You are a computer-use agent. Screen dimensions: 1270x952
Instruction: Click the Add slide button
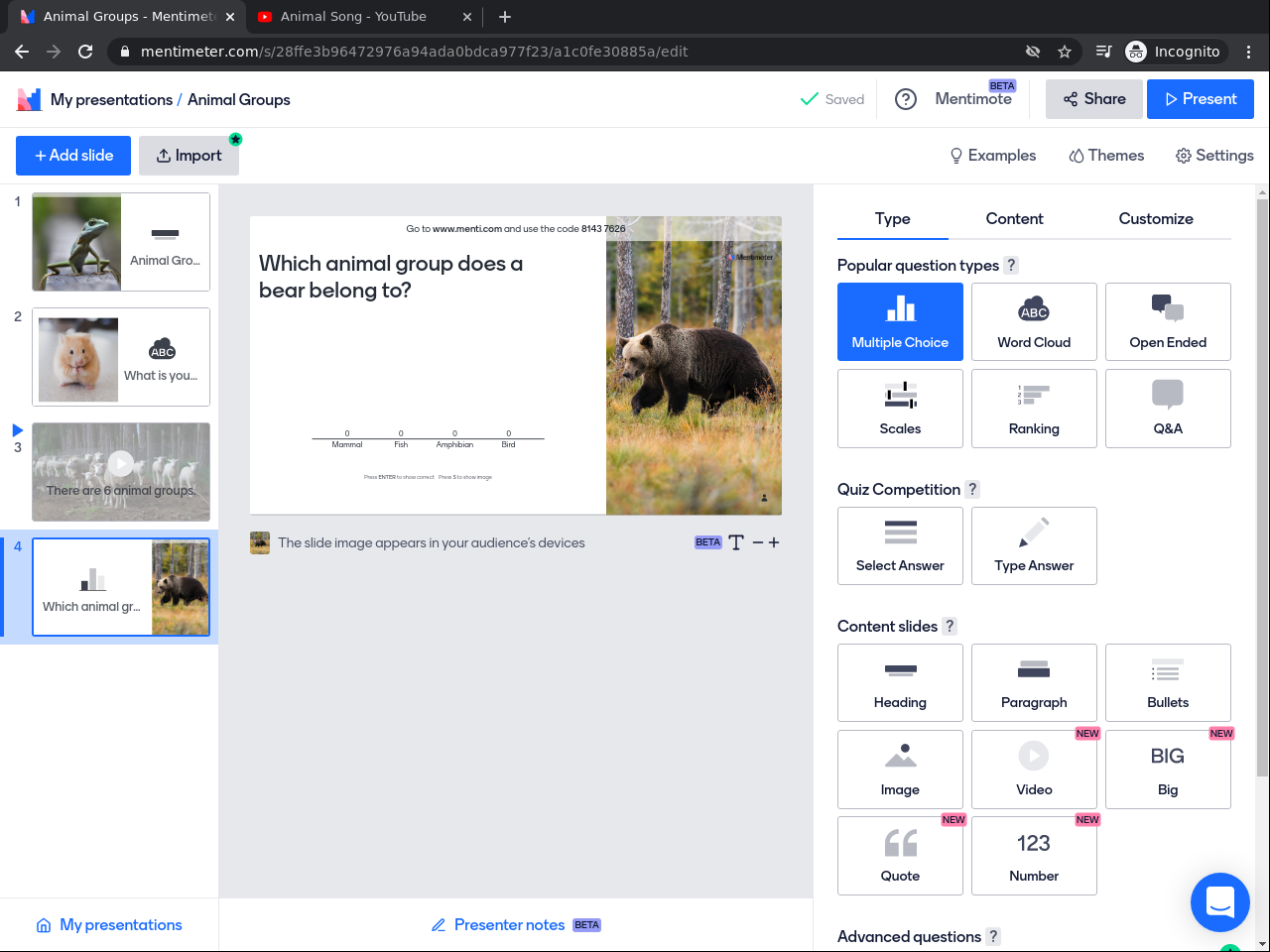pos(73,156)
